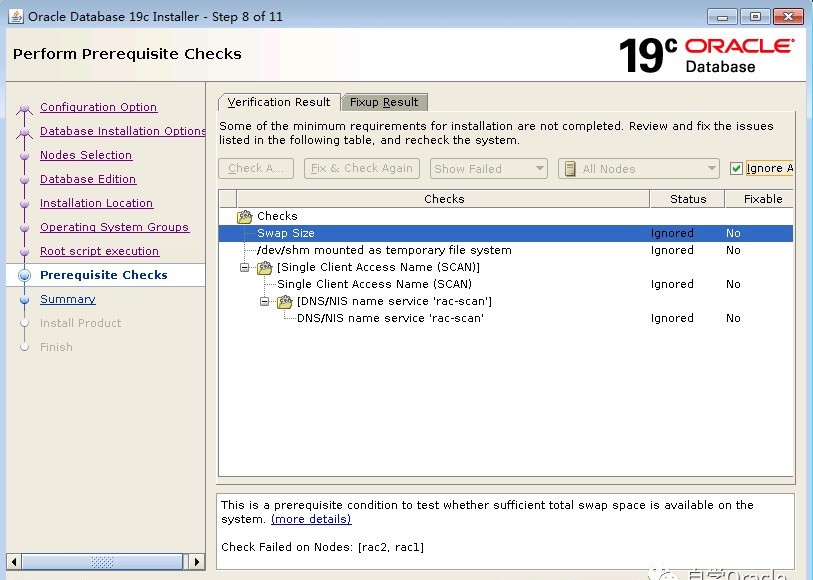Open the All Nodes dropdown

click(x=638, y=169)
